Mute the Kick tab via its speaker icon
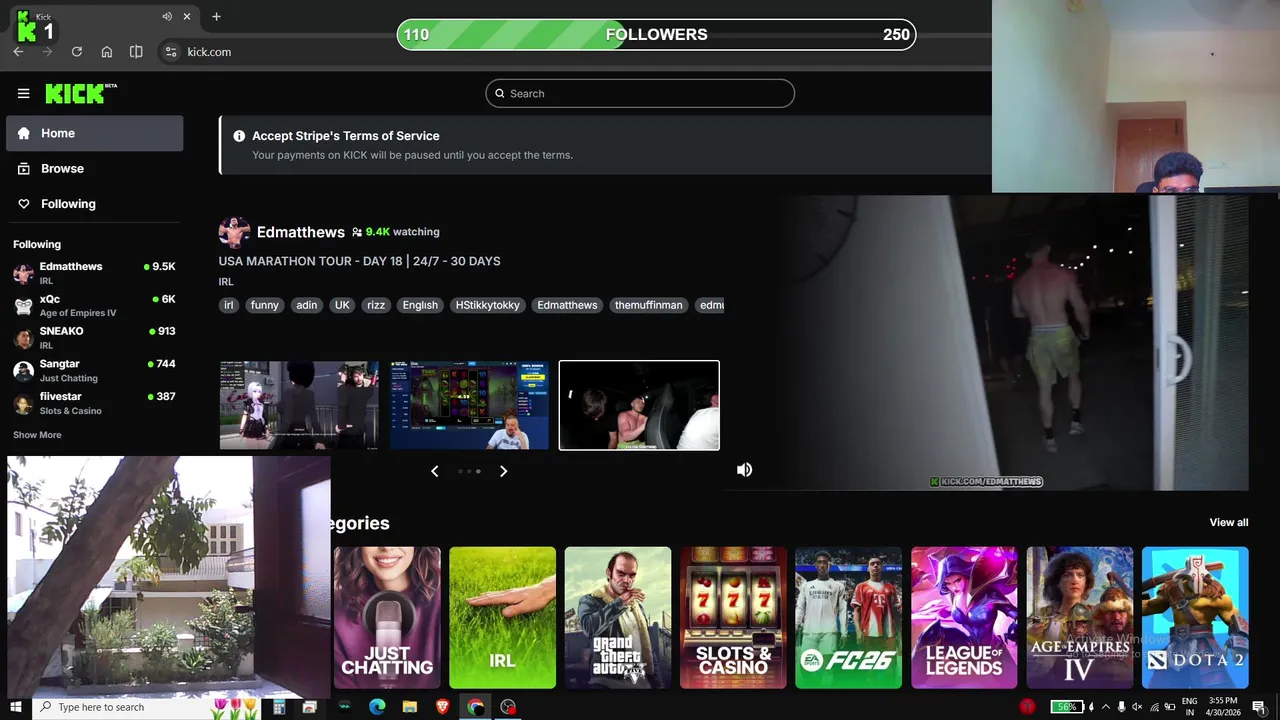This screenshot has height=720, width=1280. 167,16
